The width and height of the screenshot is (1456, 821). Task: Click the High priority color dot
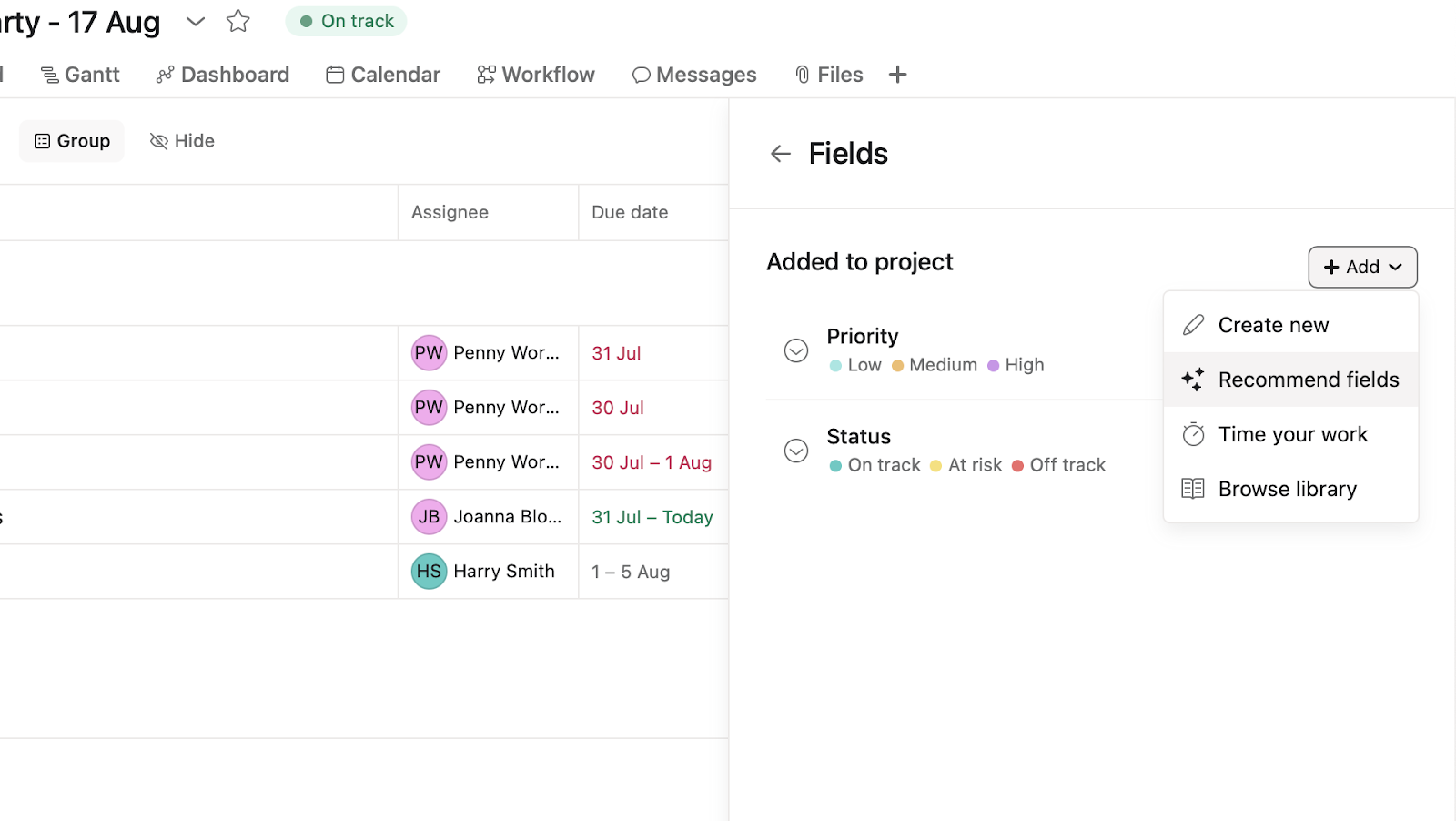tap(993, 366)
